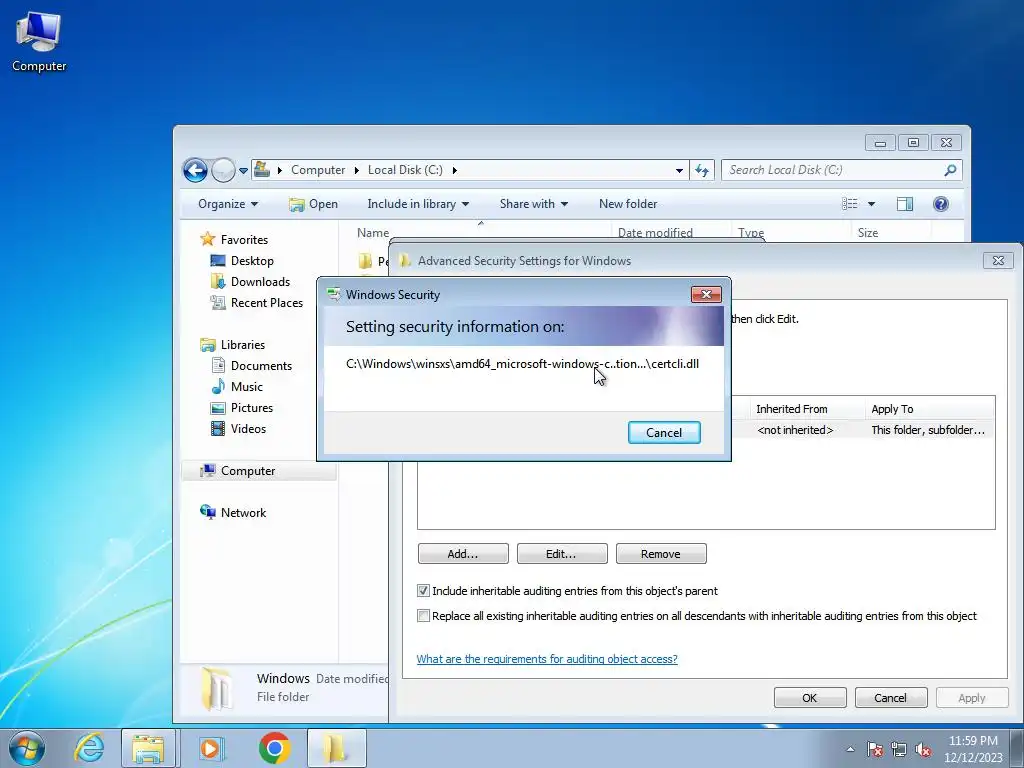Screen dimensions: 1024x768
Task: Cancel the Windows Security progress dialog
Action: click(x=664, y=432)
